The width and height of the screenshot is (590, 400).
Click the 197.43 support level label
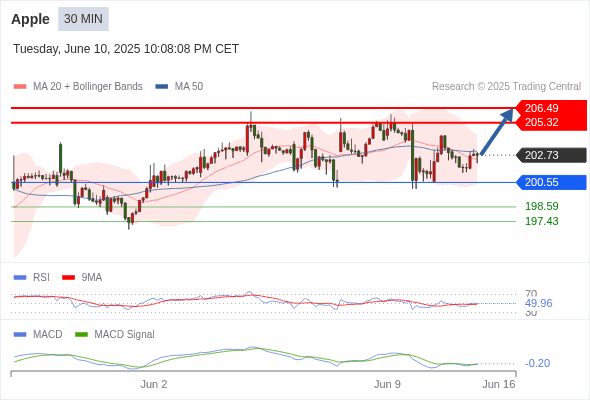click(541, 221)
